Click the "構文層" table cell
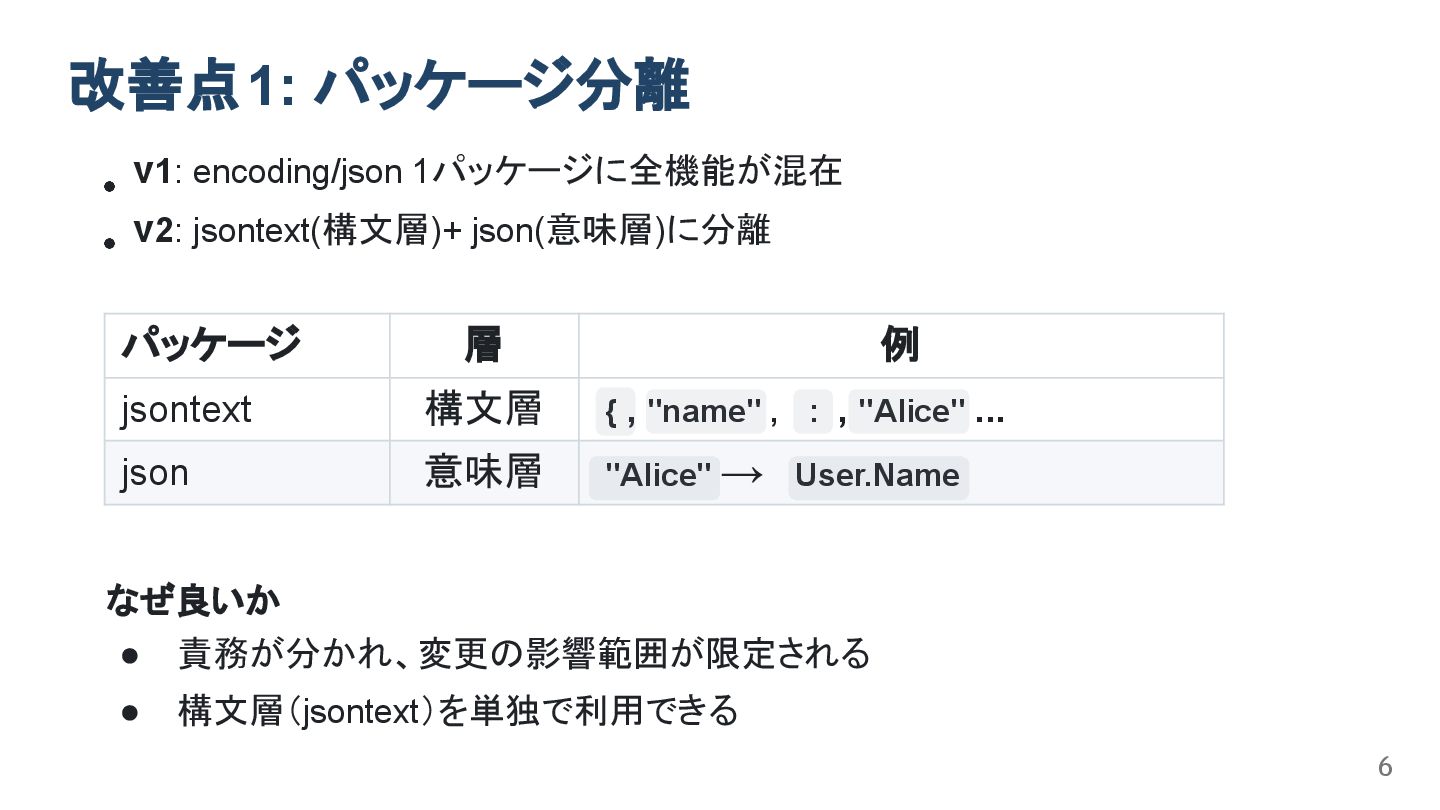1440x810 pixels. (x=483, y=409)
